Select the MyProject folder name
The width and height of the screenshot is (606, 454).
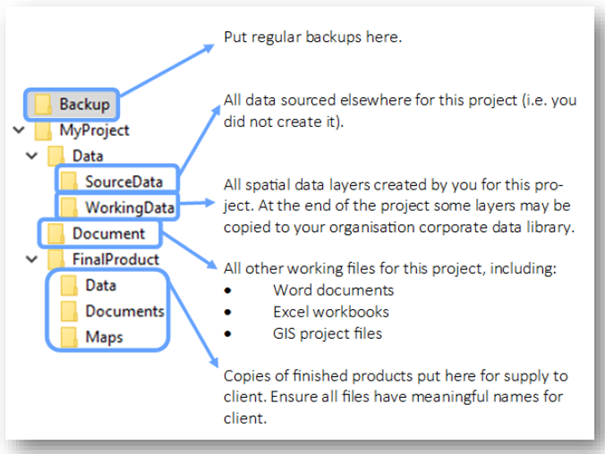[94, 130]
